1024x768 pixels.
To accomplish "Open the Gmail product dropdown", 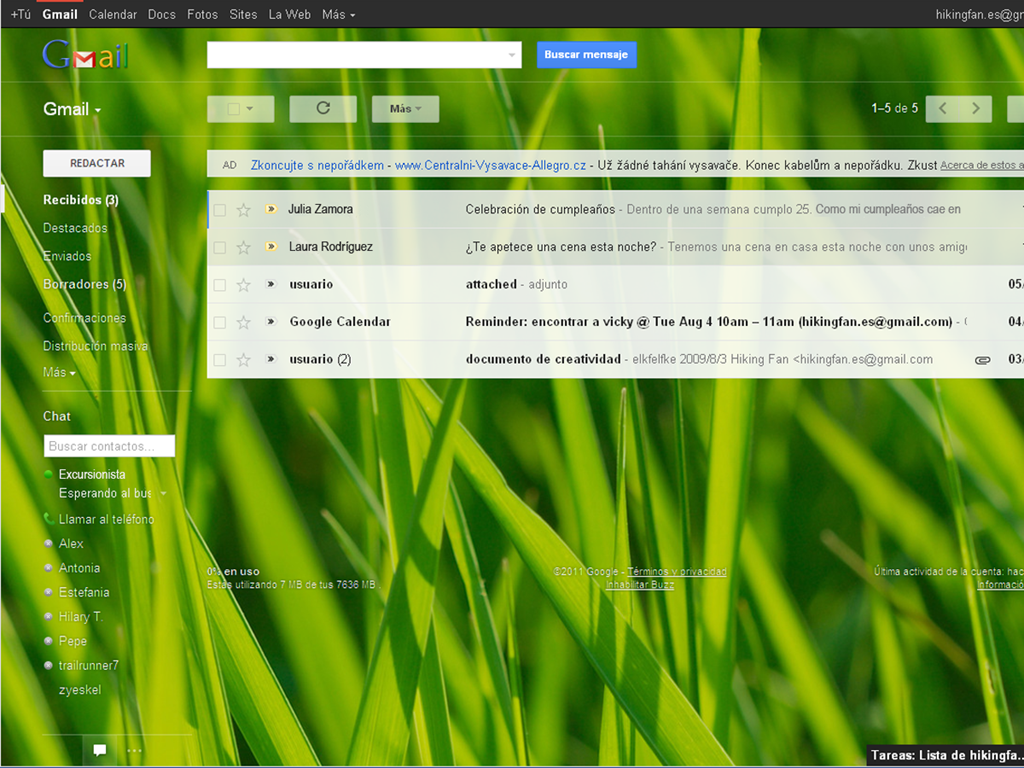I will tap(72, 109).
